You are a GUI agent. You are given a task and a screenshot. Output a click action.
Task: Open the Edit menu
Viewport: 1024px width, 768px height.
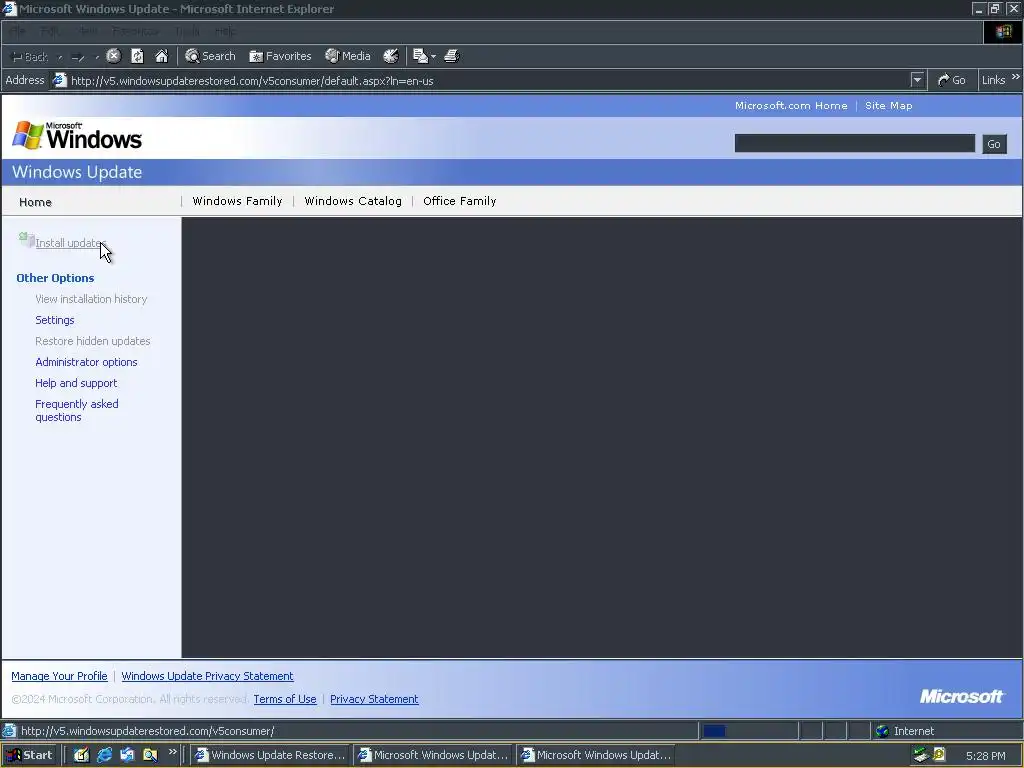pos(50,31)
